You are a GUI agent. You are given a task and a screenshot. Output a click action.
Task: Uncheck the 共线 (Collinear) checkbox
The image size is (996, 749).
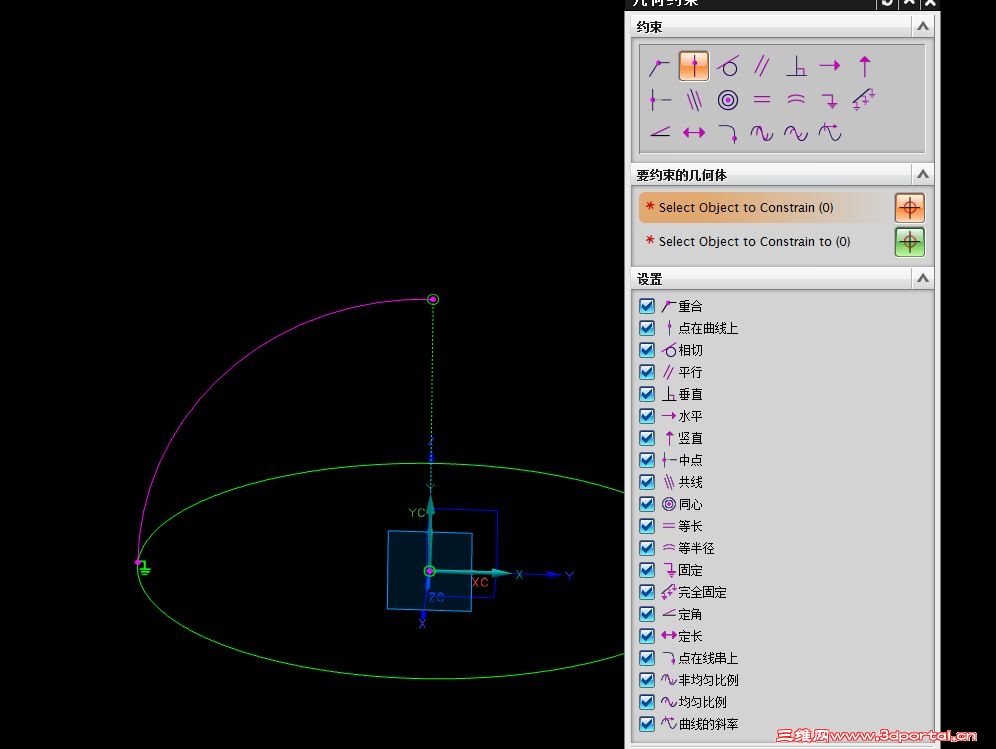[647, 482]
